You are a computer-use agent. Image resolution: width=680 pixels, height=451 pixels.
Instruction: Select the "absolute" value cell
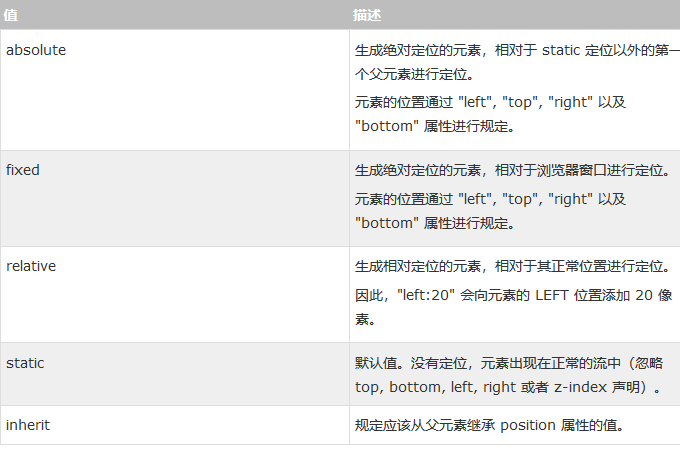pyautogui.click(x=36, y=50)
